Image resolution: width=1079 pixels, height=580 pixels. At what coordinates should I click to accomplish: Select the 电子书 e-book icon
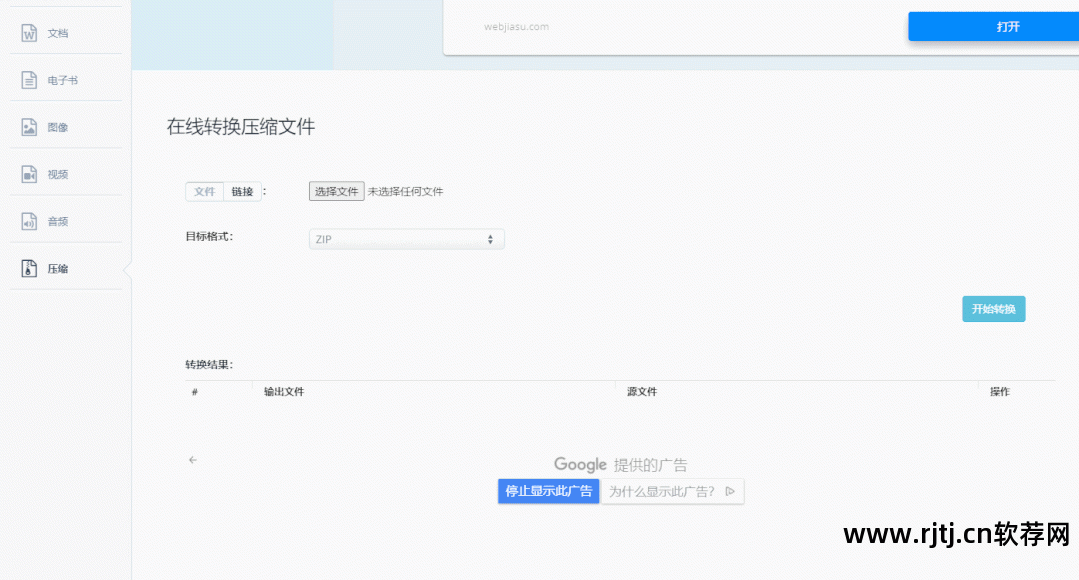[29, 80]
